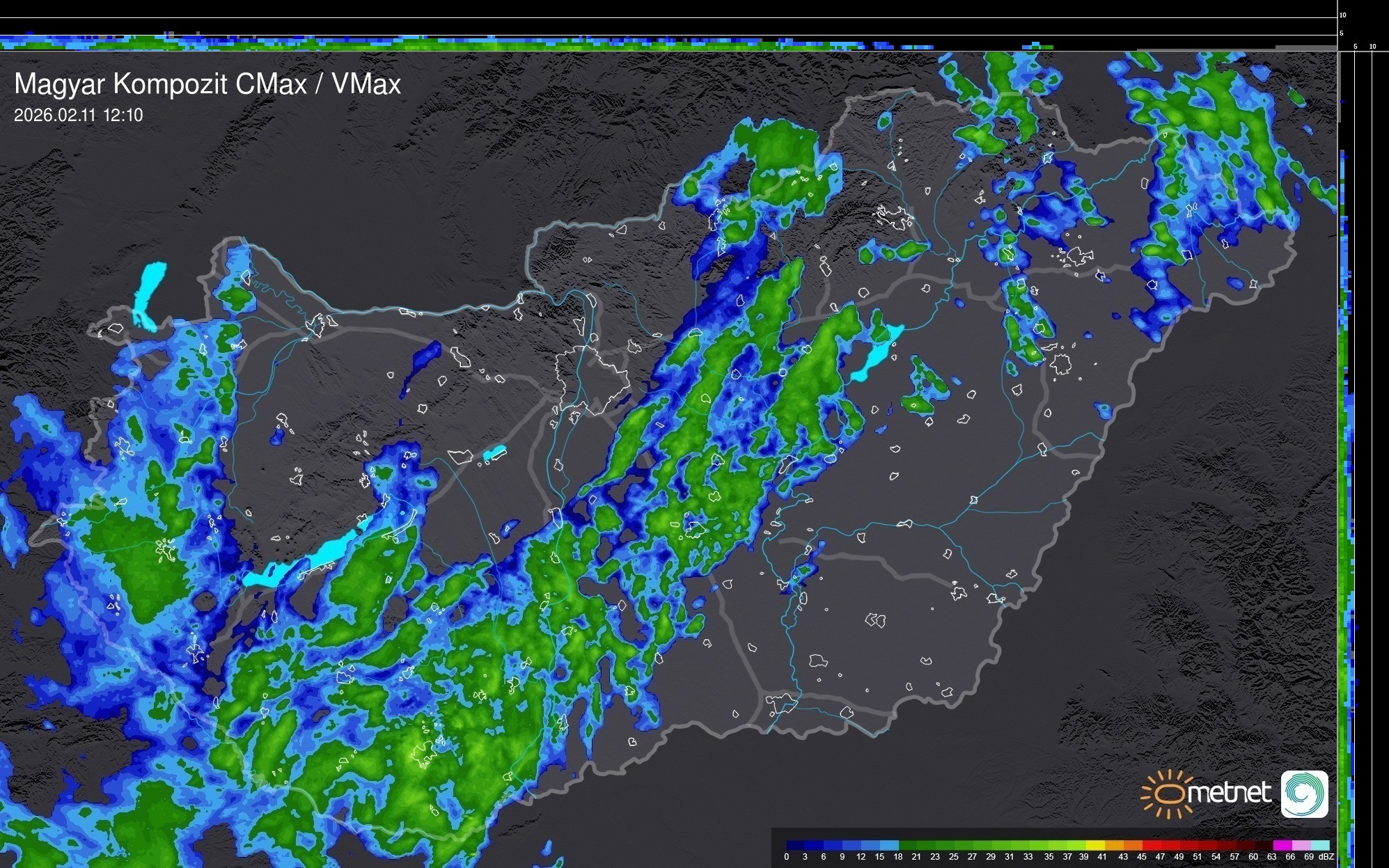
Task: Pick the orange swatch above 43 on legend
Action: (1133, 845)
